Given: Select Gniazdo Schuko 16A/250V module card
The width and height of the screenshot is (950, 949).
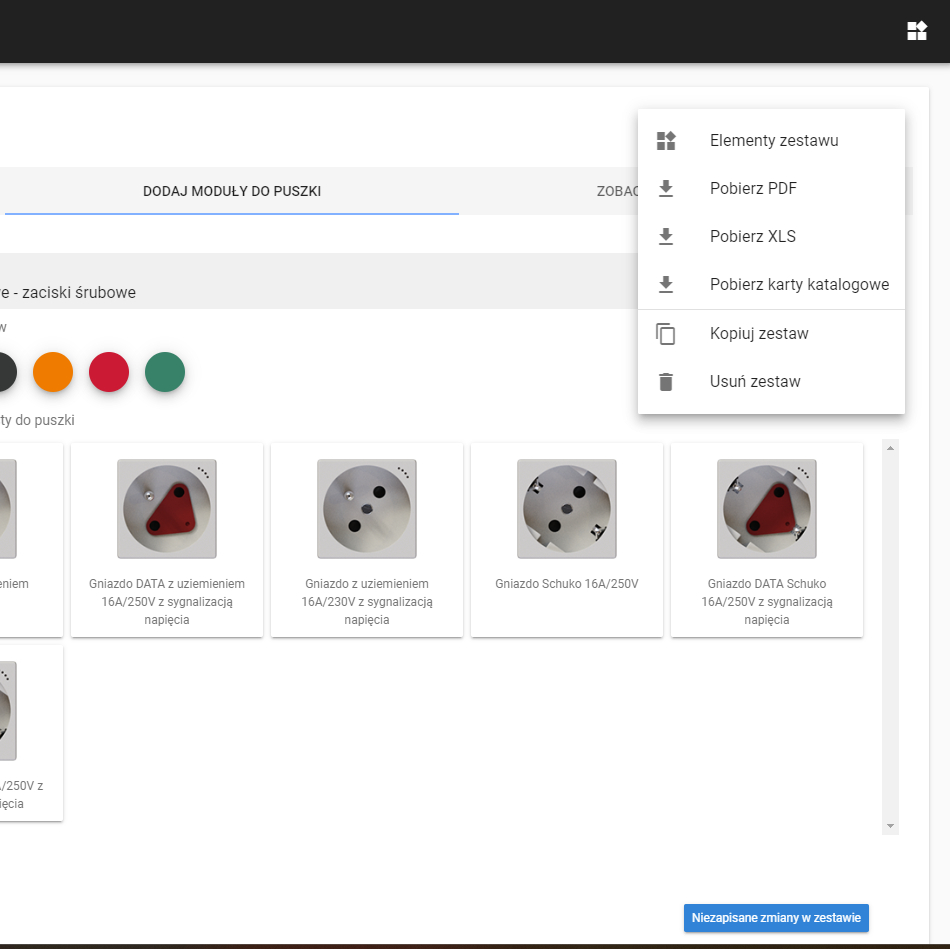Looking at the screenshot, I should [566, 540].
